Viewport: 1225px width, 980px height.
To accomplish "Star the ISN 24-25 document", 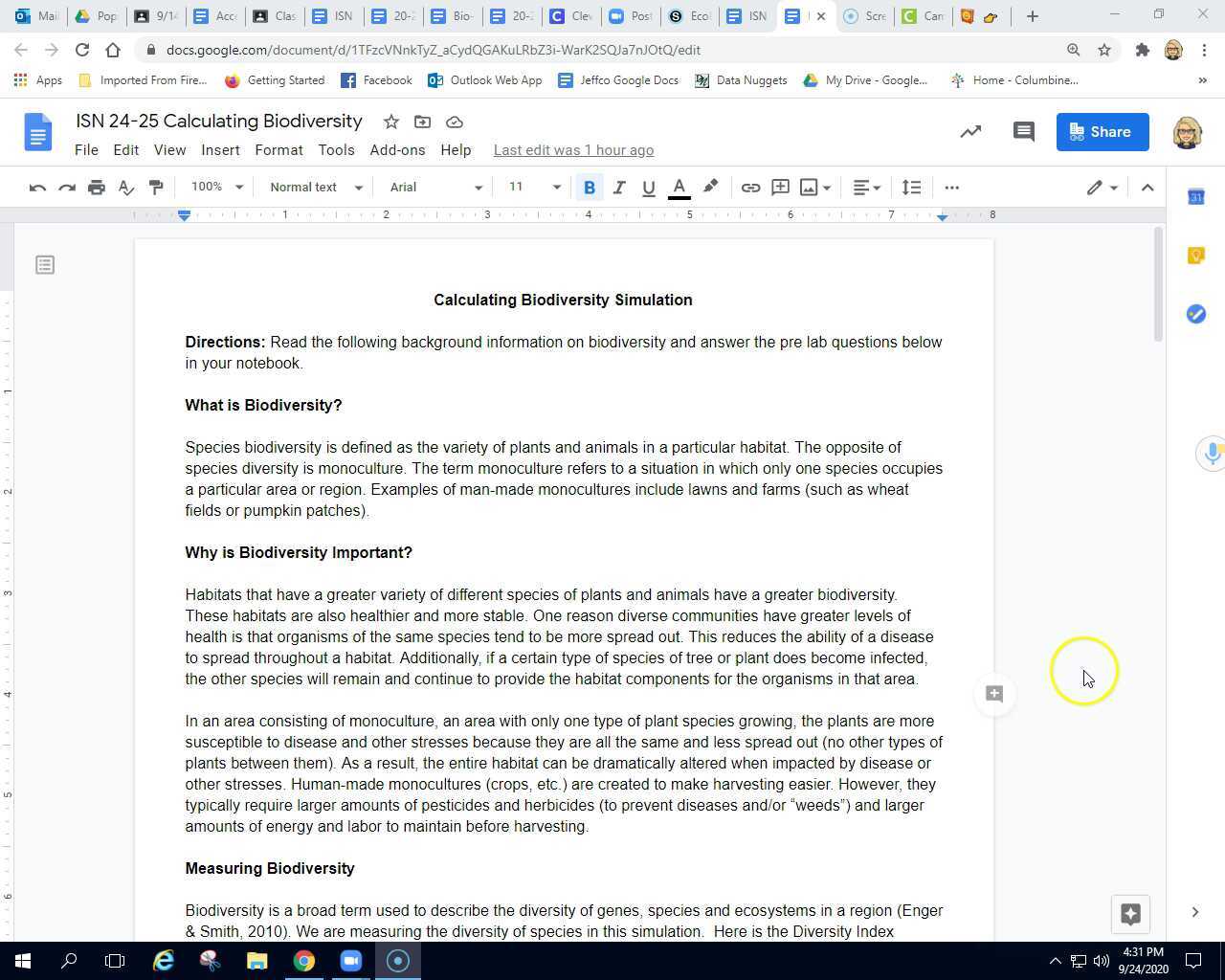I will (x=390, y=122).
